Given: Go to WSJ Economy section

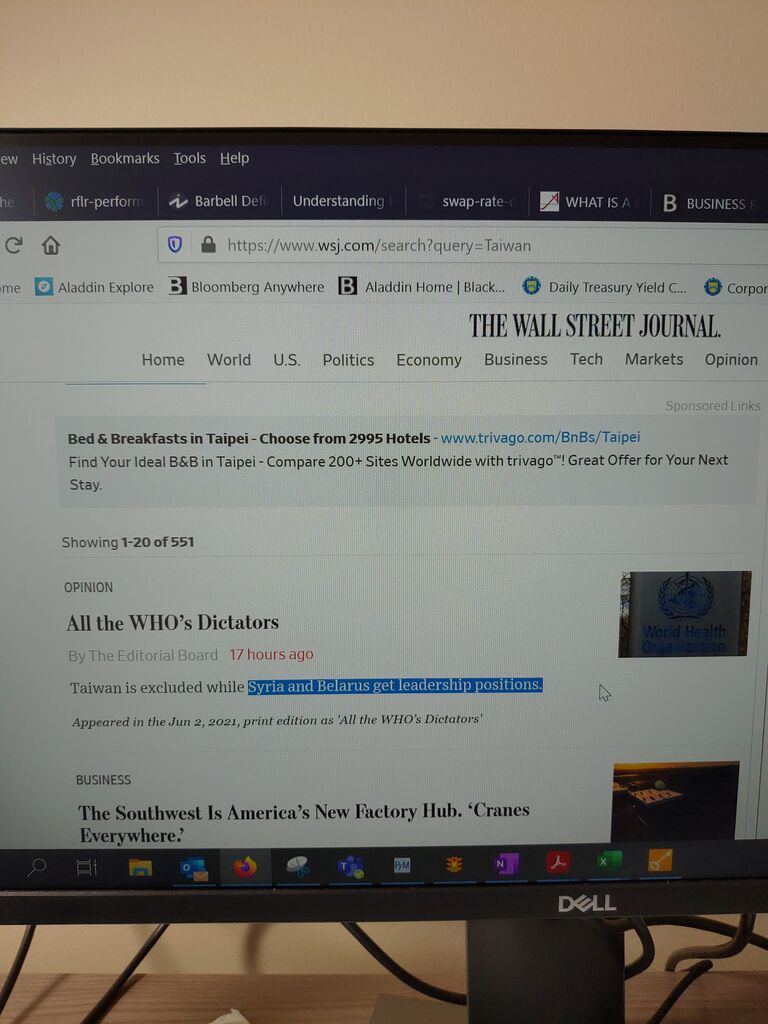Looking at the screenshot, I should click(428, 360).
